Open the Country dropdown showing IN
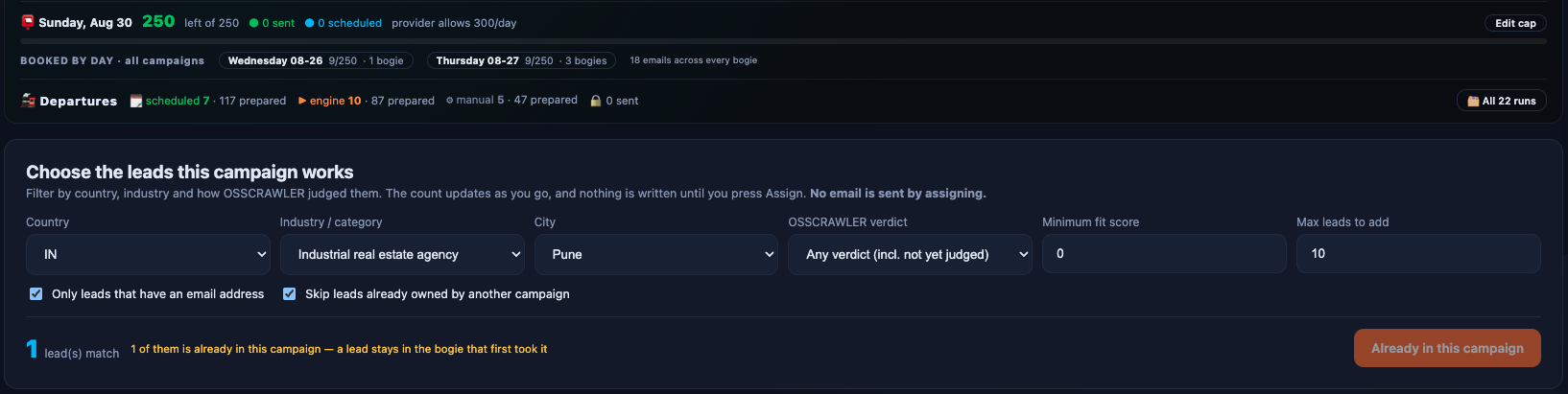This screenshot has width=1568, height=394. tap(148, 254)
